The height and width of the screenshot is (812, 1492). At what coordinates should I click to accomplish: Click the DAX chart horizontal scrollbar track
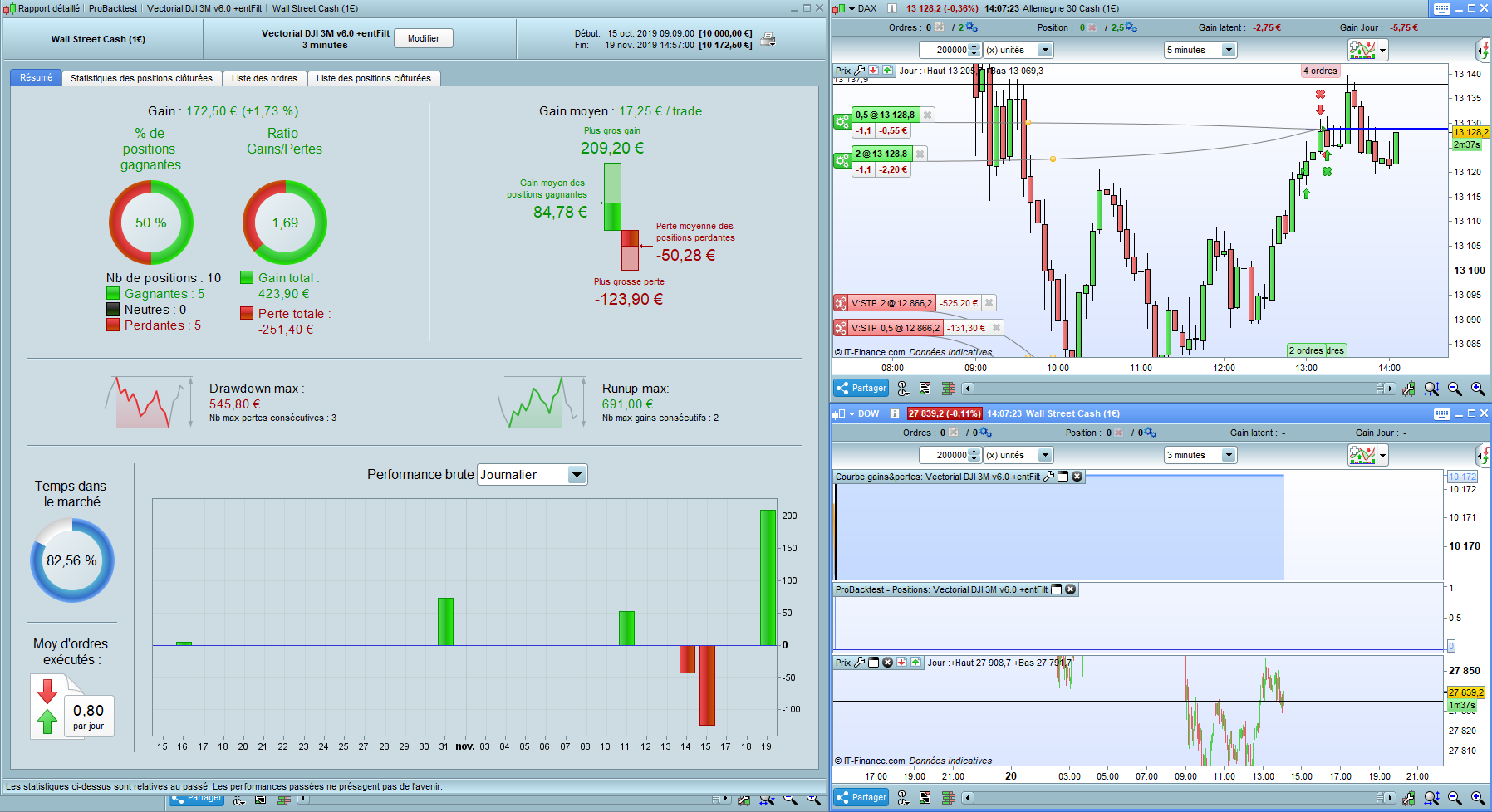[1175, 389]
